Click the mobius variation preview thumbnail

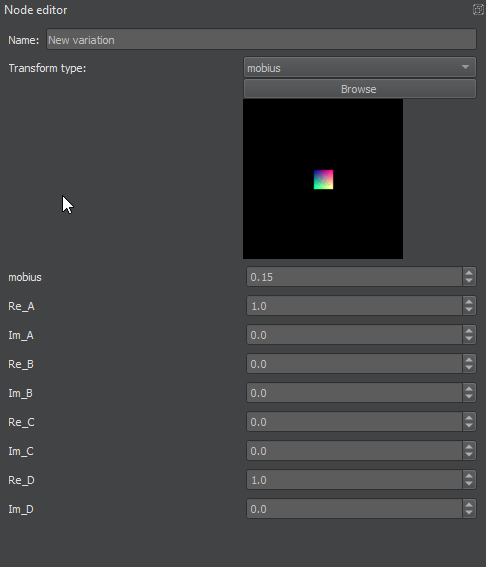[323, 179]
